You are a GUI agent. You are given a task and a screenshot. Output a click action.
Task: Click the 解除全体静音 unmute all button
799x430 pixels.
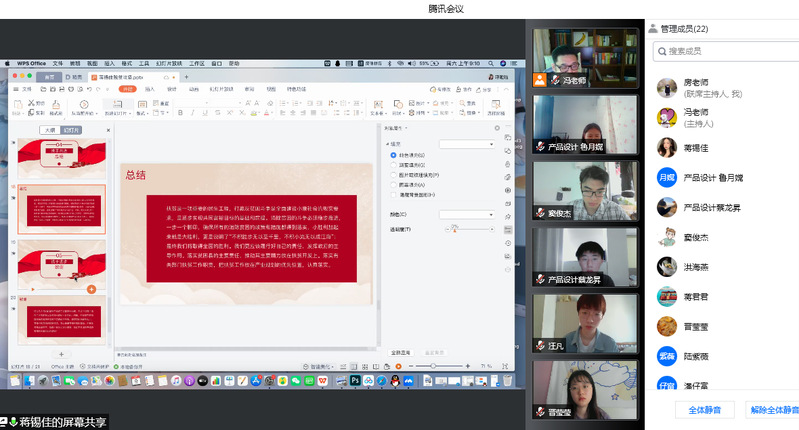774,410
